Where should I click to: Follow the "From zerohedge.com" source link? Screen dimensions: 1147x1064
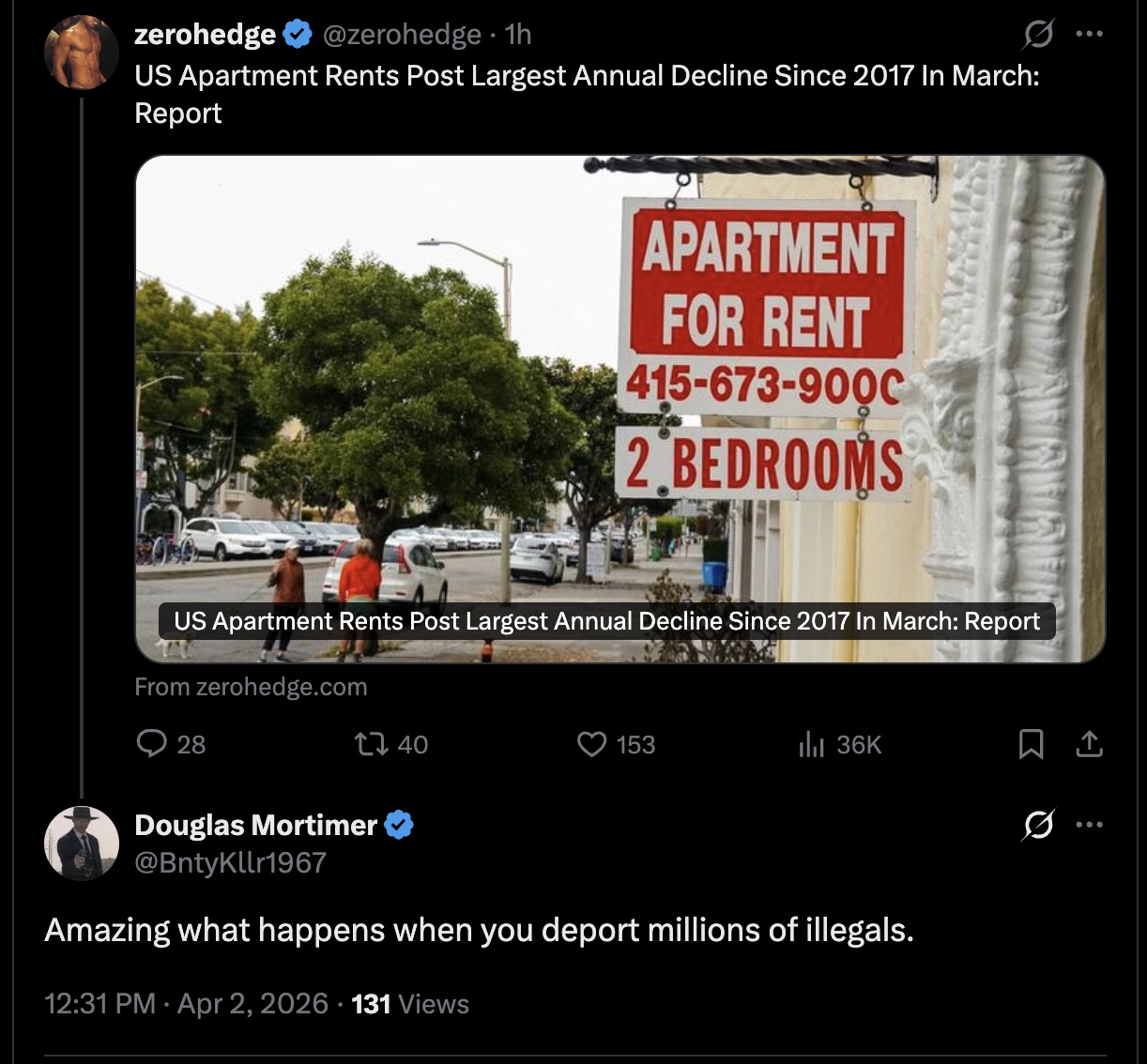pyautogui.click(x=251, y=687)
